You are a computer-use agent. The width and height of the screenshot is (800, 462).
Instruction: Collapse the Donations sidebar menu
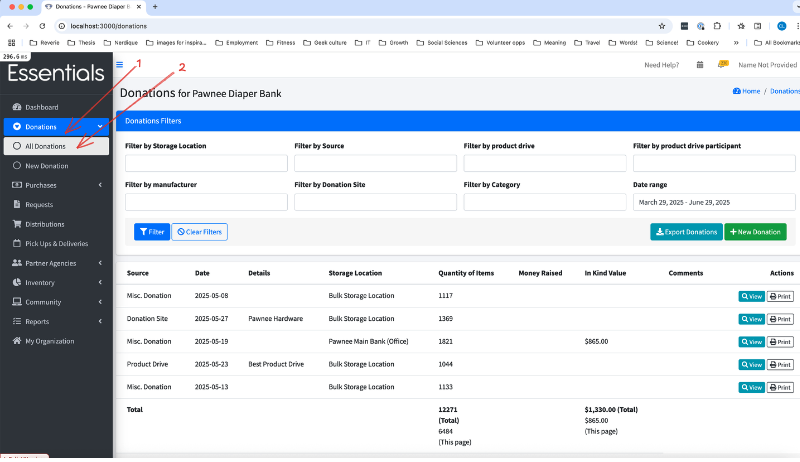click(x=56, y=126)
